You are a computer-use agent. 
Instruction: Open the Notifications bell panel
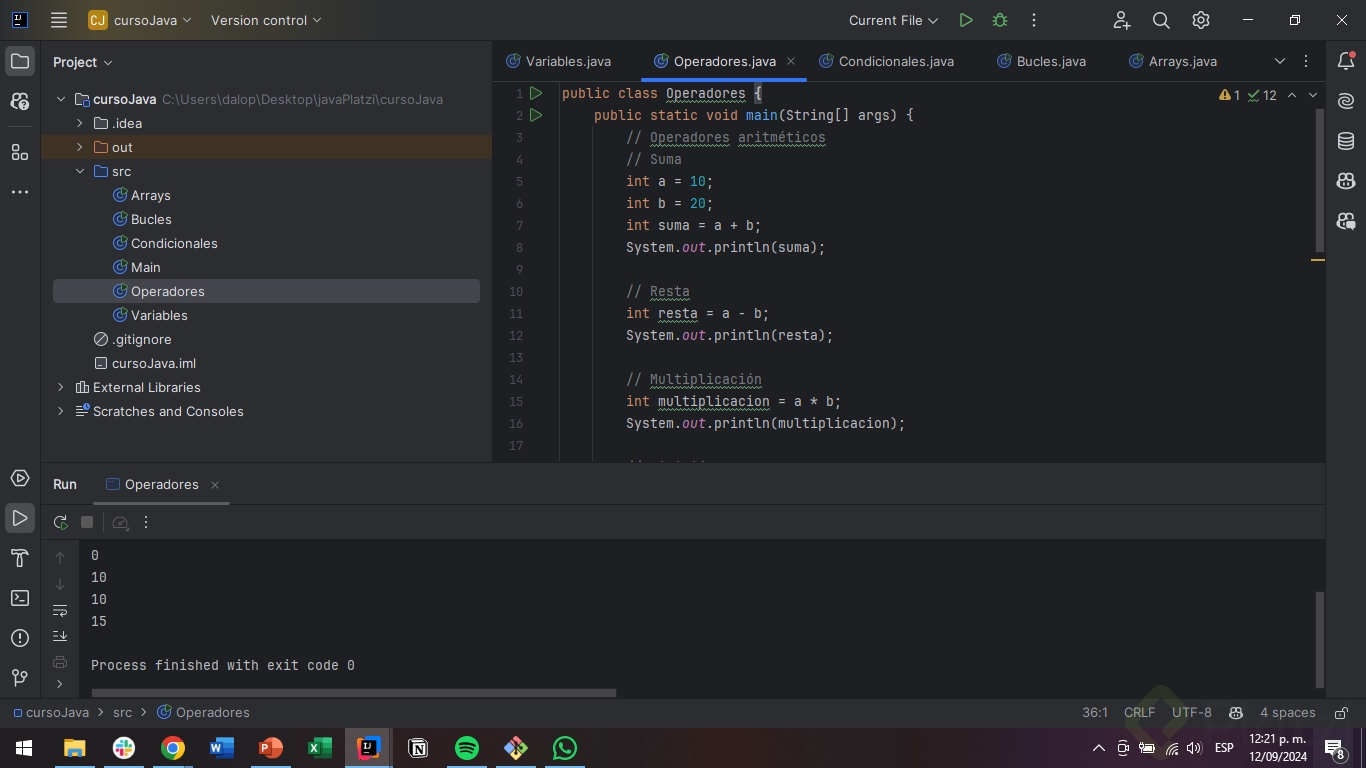1346,61
